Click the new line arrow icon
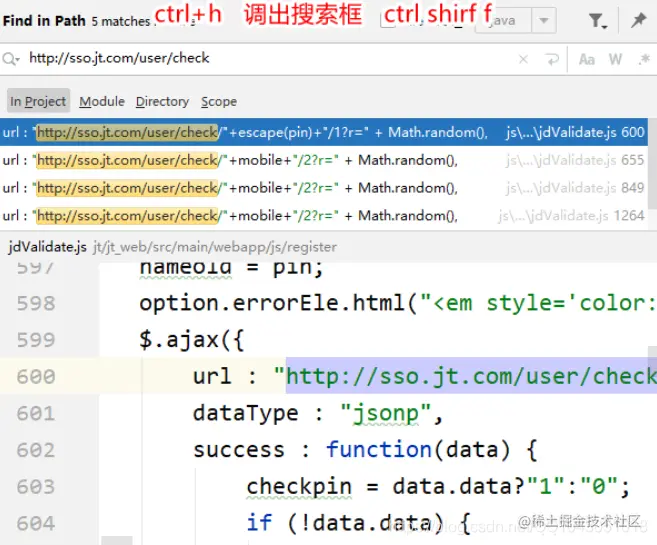The image size is (657, 545). tap(553, 59)
